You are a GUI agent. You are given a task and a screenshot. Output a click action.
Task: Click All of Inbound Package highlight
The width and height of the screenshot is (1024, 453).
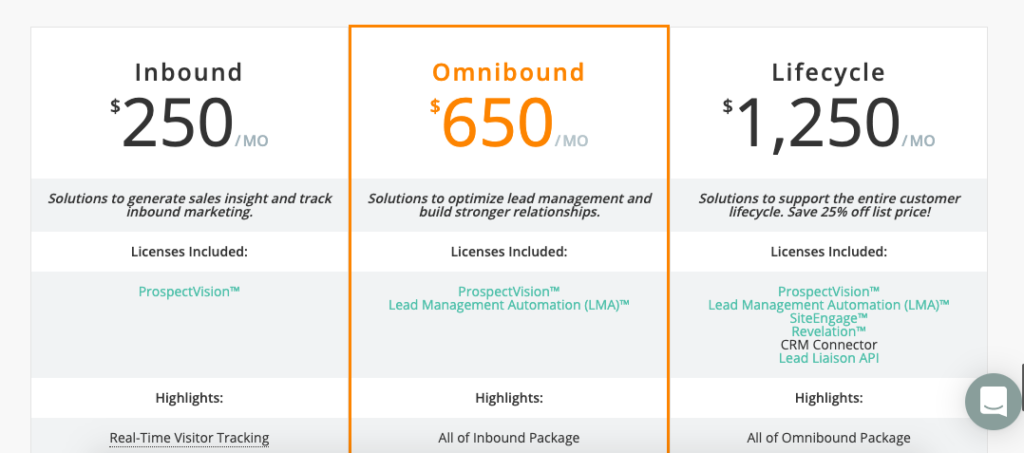pos(509,438)
